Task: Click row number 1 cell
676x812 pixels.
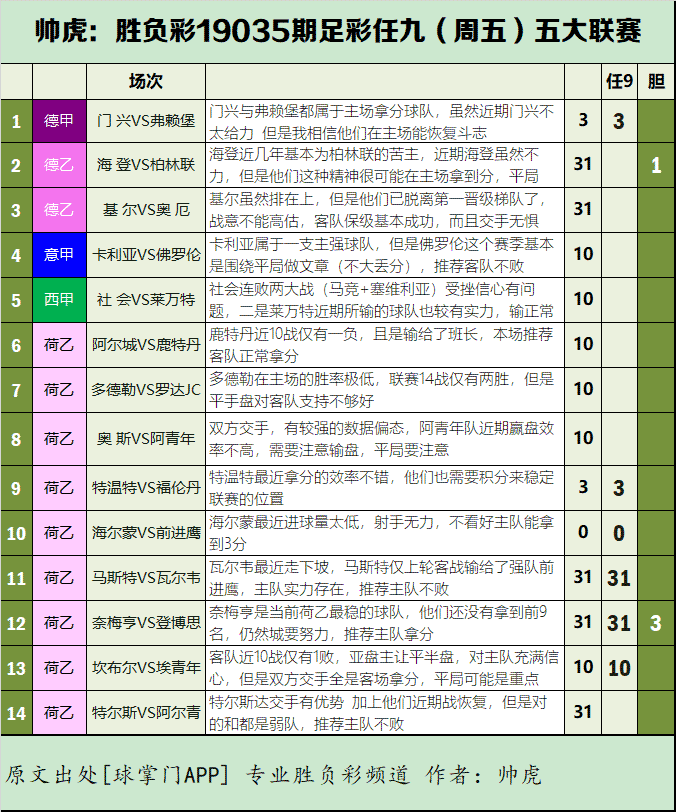Action: click(x=16, y=121)
